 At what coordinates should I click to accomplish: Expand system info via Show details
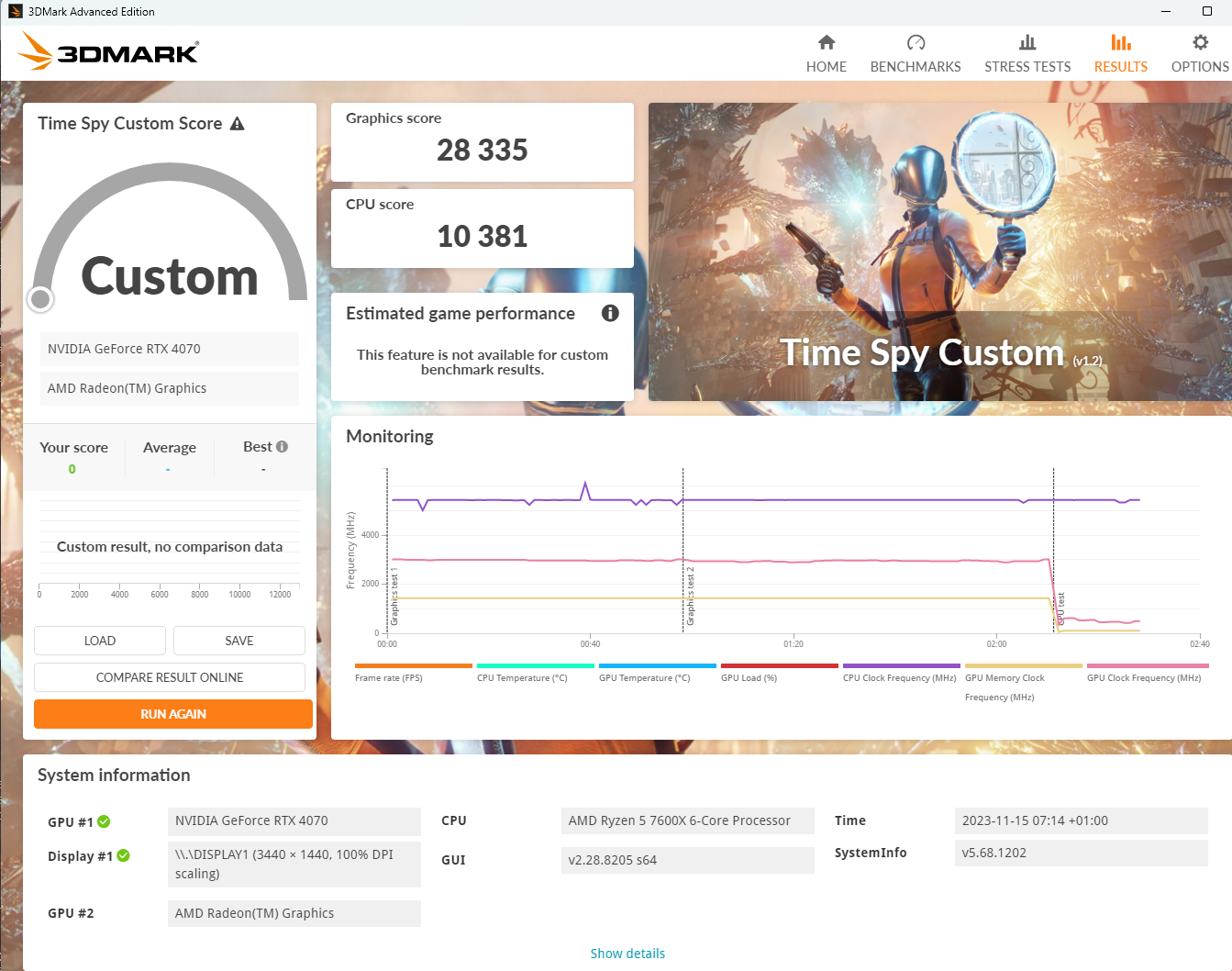[627, 954]
